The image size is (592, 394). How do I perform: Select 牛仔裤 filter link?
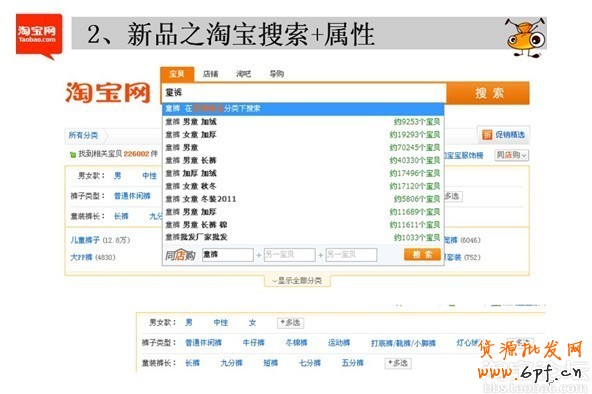[253, 343]
